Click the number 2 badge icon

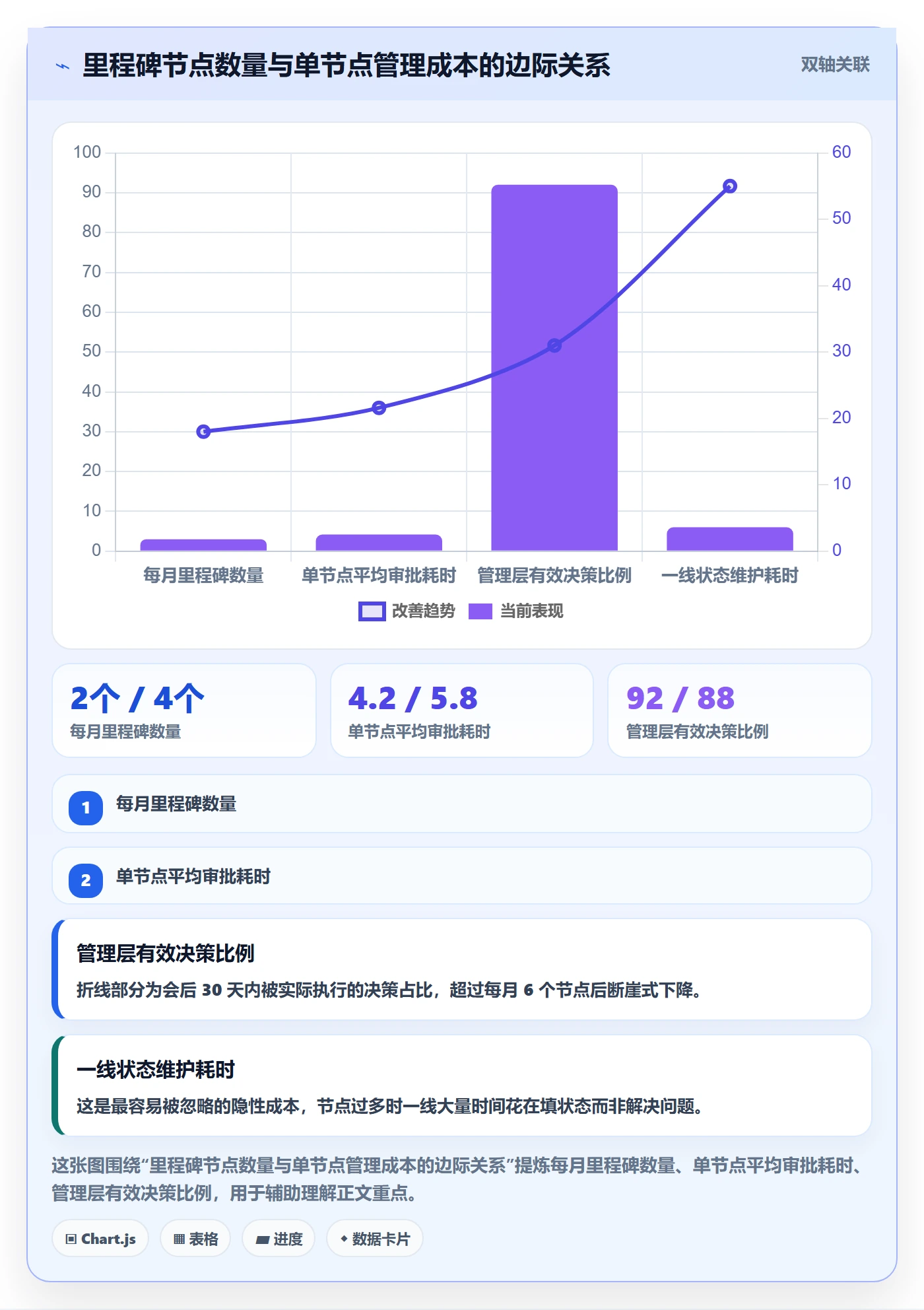(x=86, y=880)
